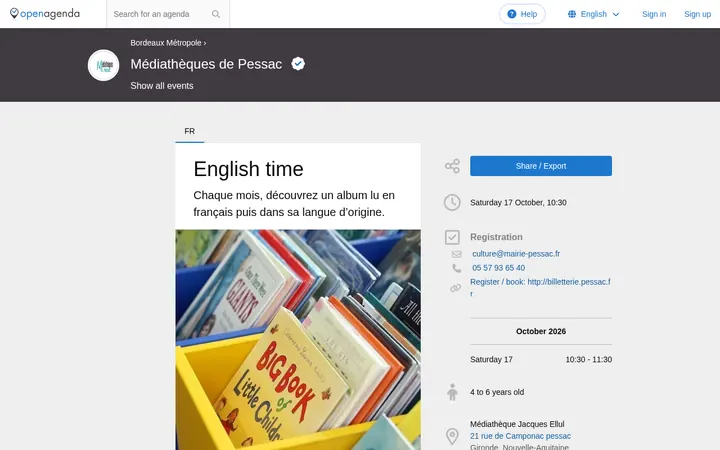Screen dimensions: 720x450
Task: Click the Share / Export button
Action: pyautogui.click(x=541, y=166)
